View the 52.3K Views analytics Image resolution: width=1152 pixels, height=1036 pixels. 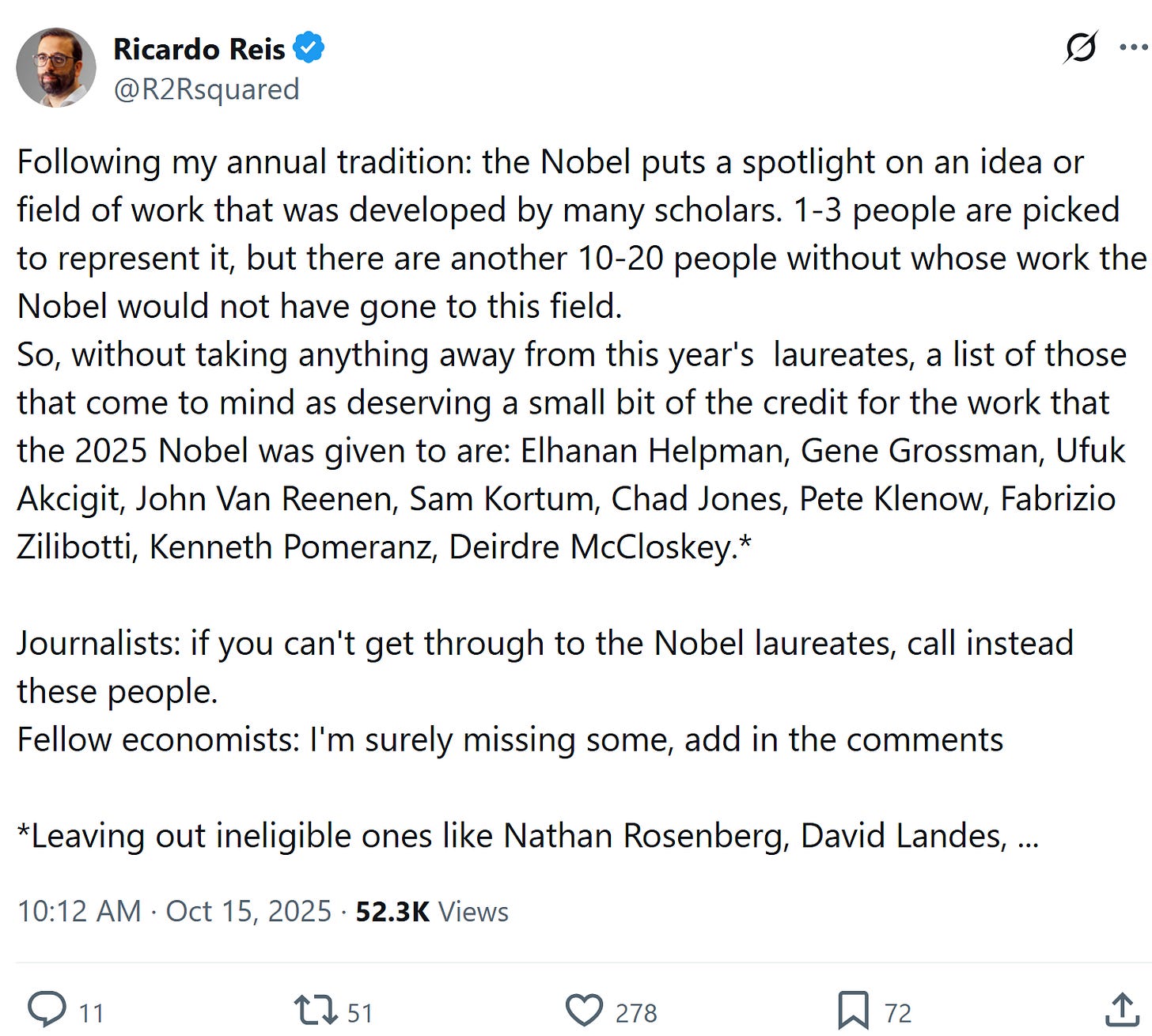pos(432,911)
